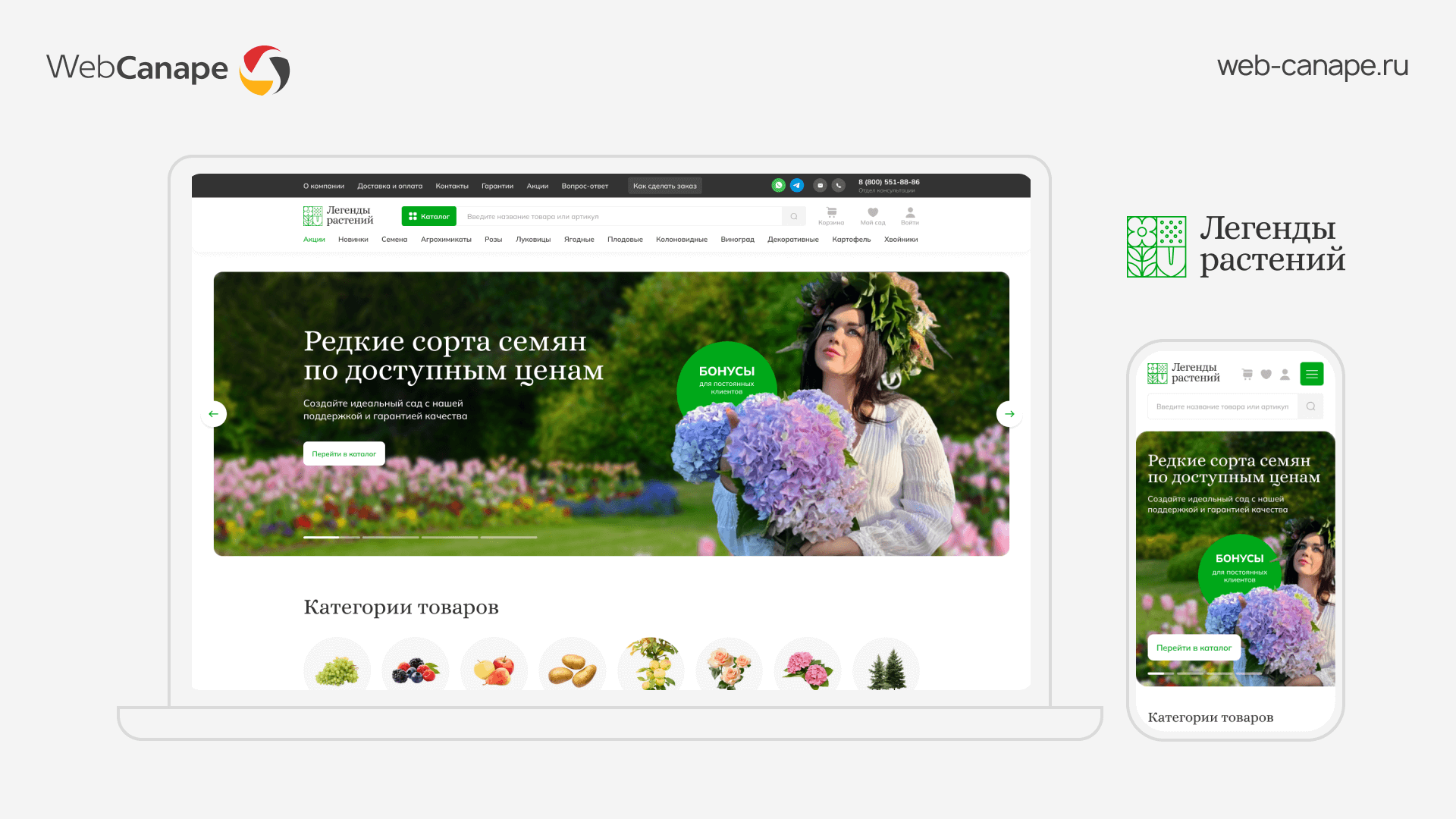Open the Доставка и оплата menu link
This screenshot has height=819, width=1456.
click(x=390, y=186)
